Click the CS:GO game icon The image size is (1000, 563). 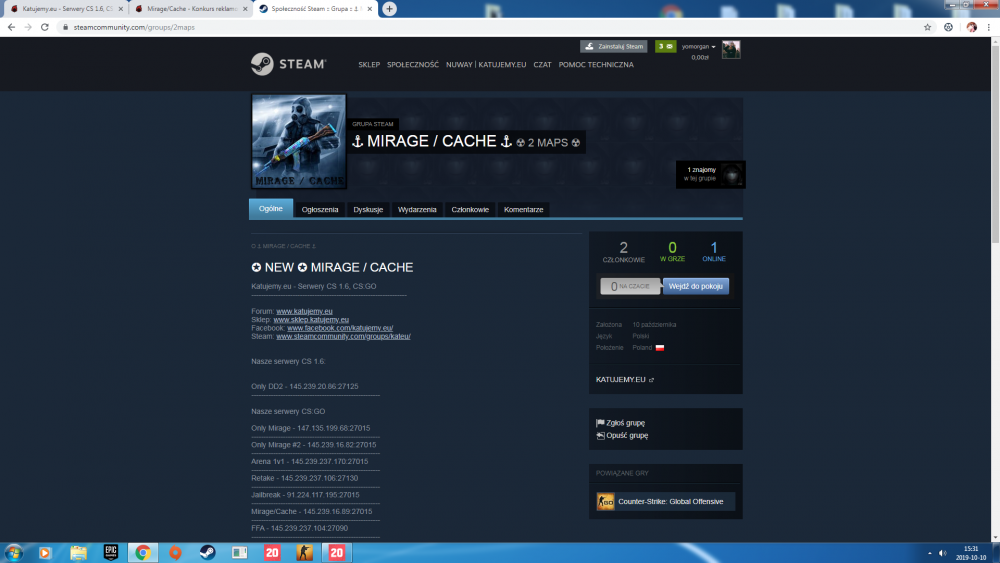coord(605,502)
